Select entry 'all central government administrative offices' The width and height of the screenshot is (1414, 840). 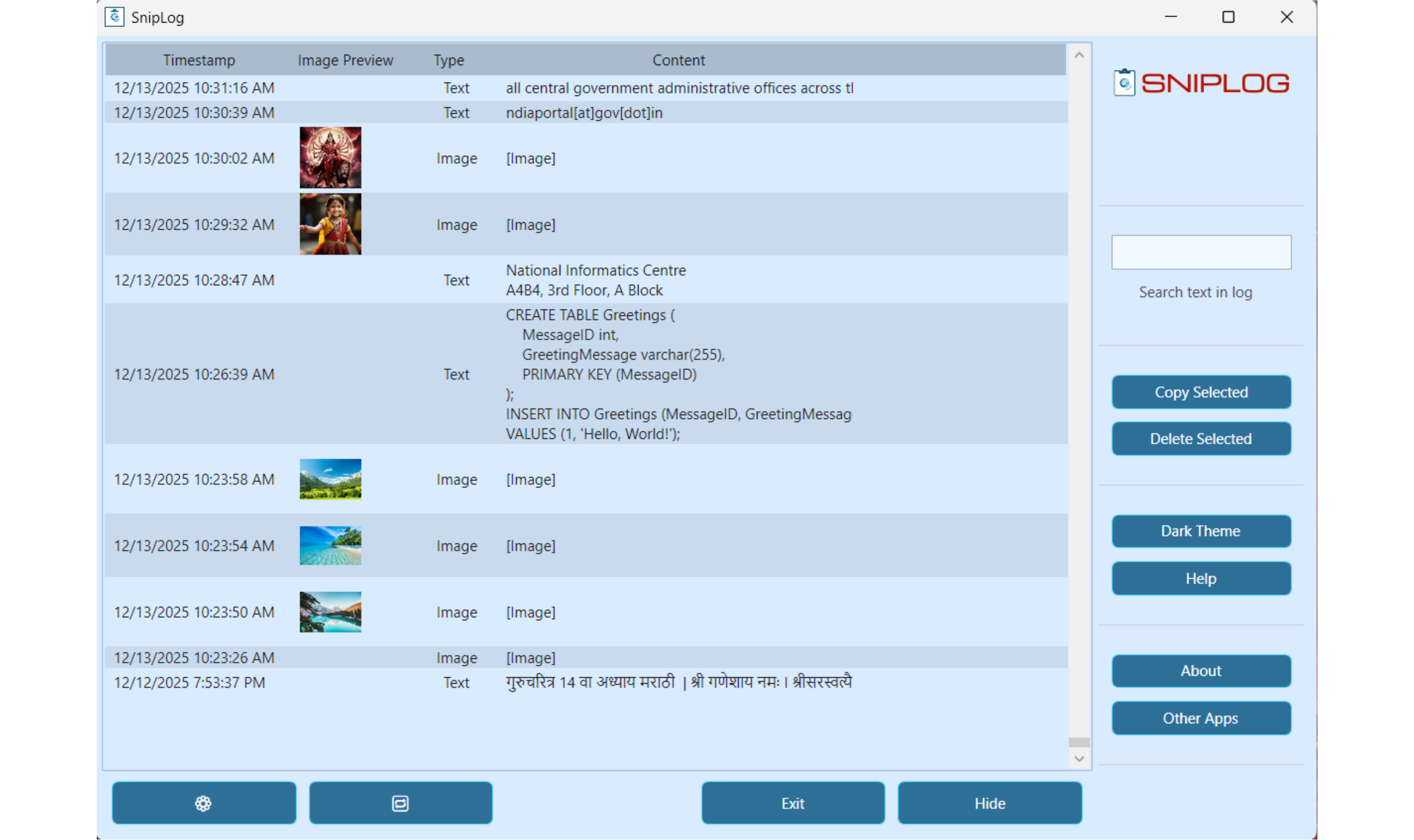click(585, 88)
